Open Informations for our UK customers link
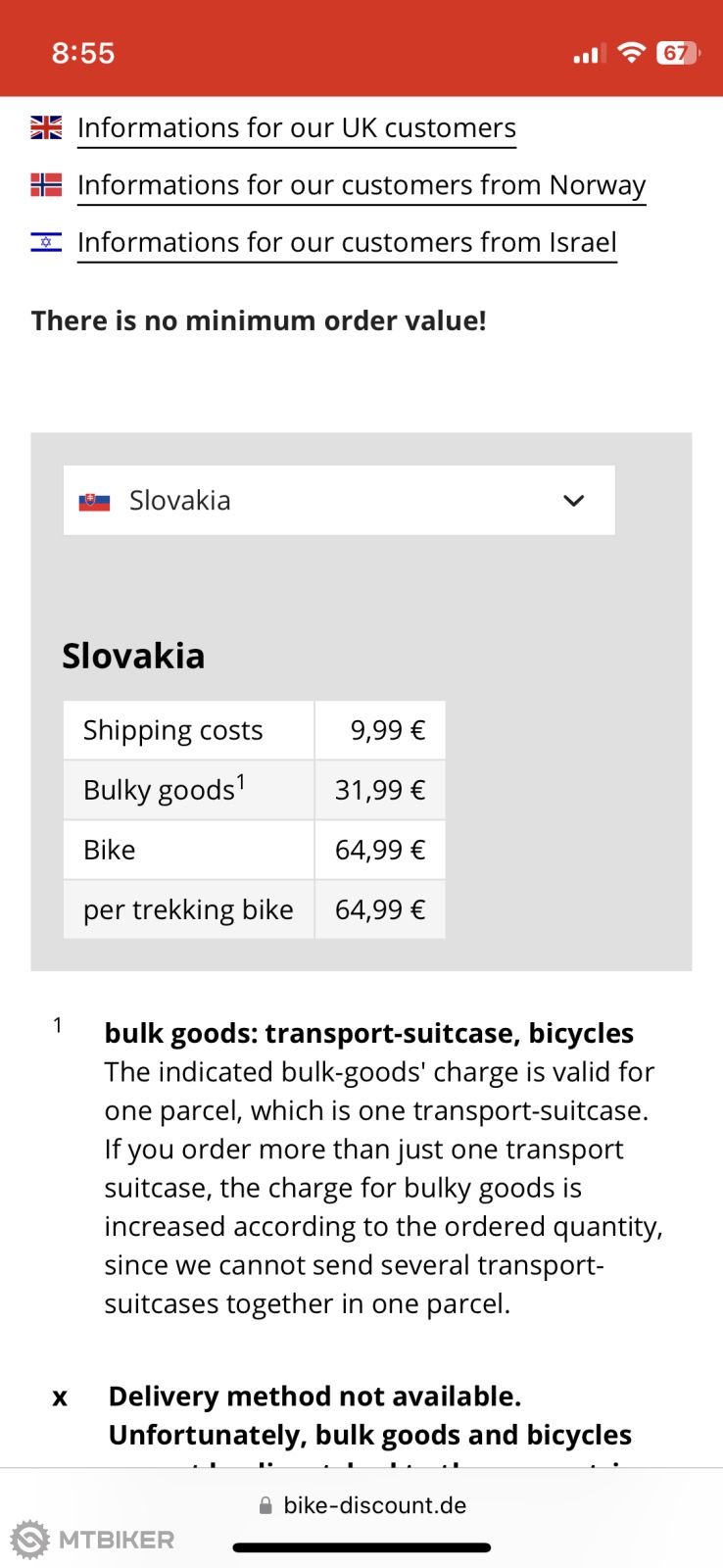 coord(296,128)
